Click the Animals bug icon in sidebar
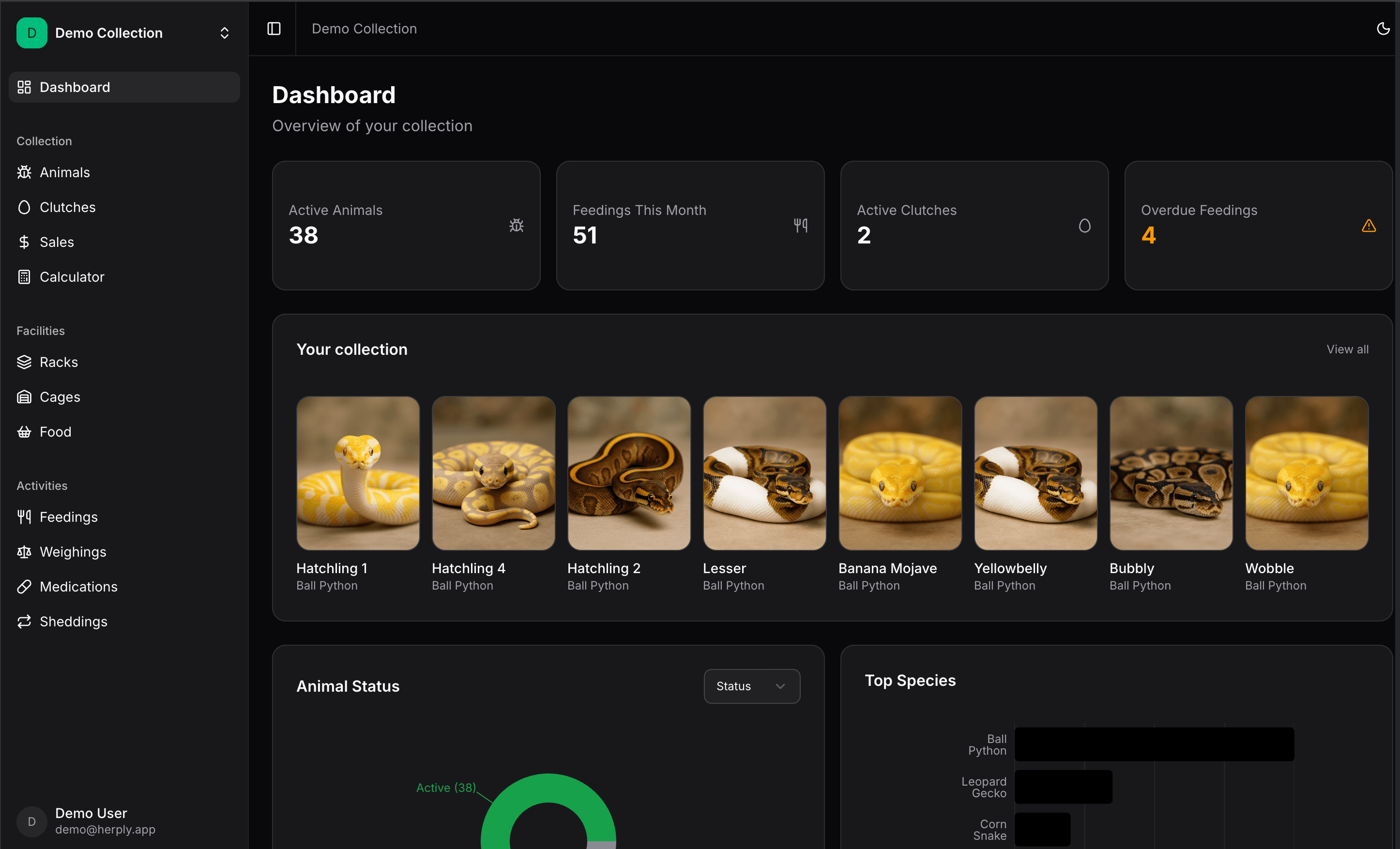Screen dimensions: 1400x849 (x=24, y=172)
